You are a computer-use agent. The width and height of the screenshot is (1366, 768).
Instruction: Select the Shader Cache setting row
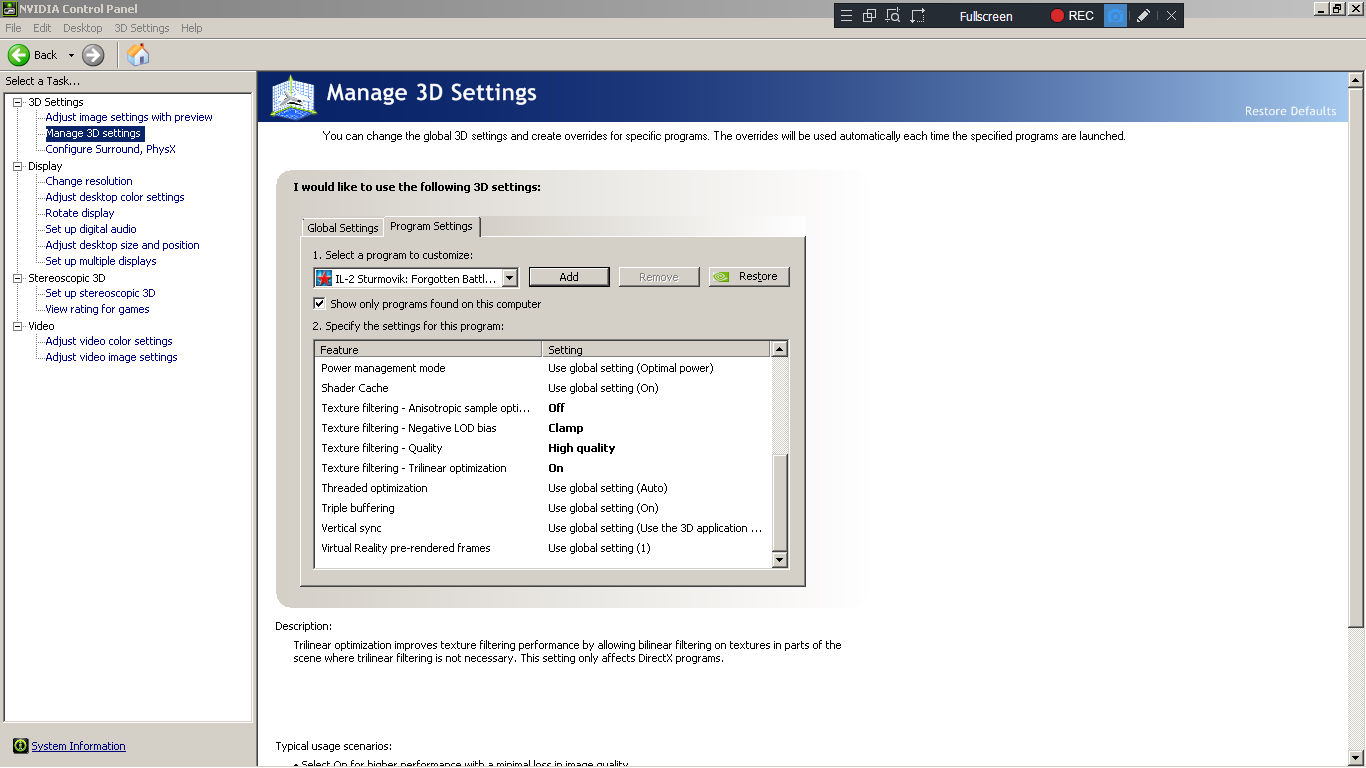[543, 388]
